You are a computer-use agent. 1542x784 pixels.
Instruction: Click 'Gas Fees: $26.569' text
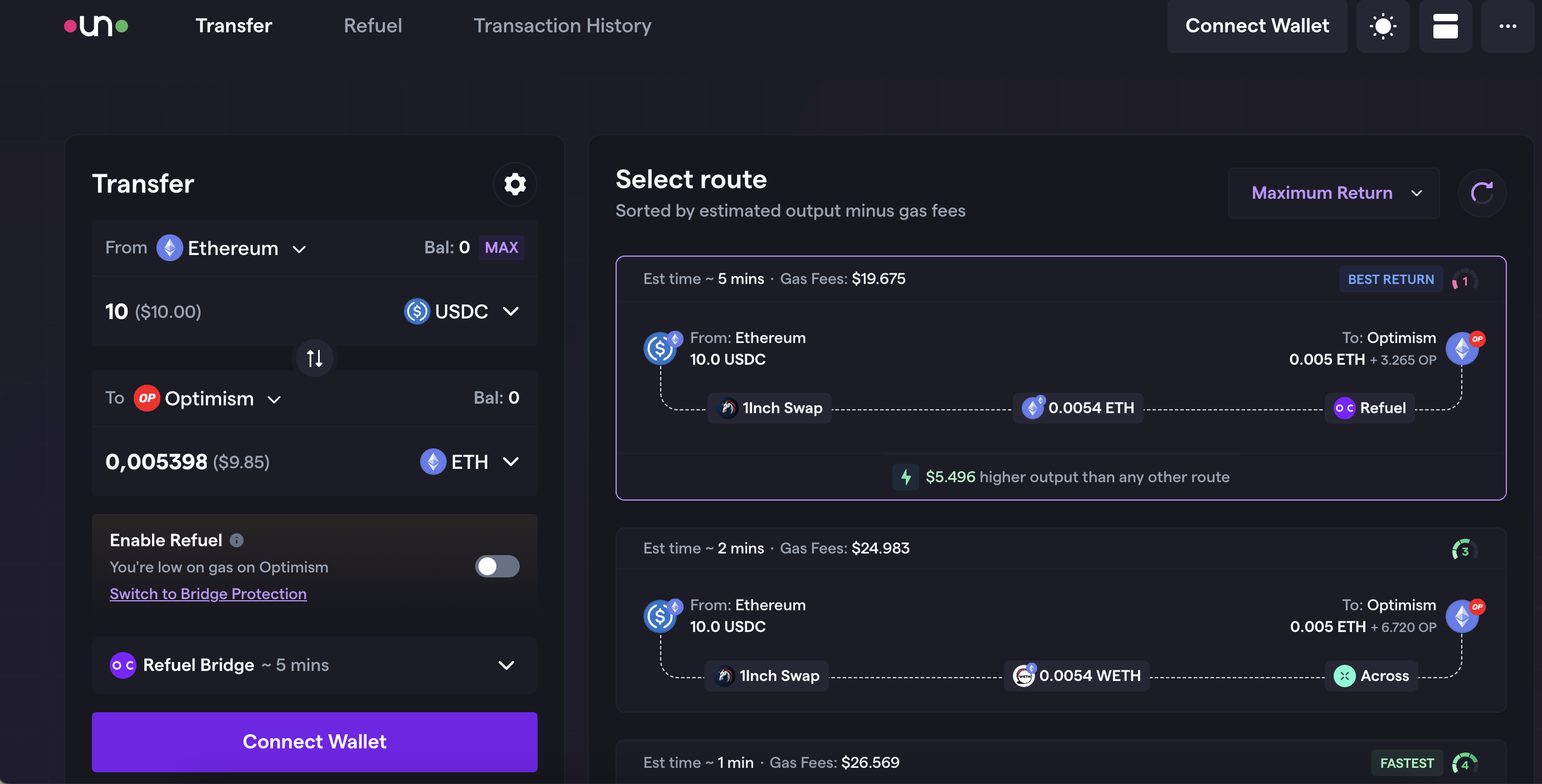tap(835, 762)
